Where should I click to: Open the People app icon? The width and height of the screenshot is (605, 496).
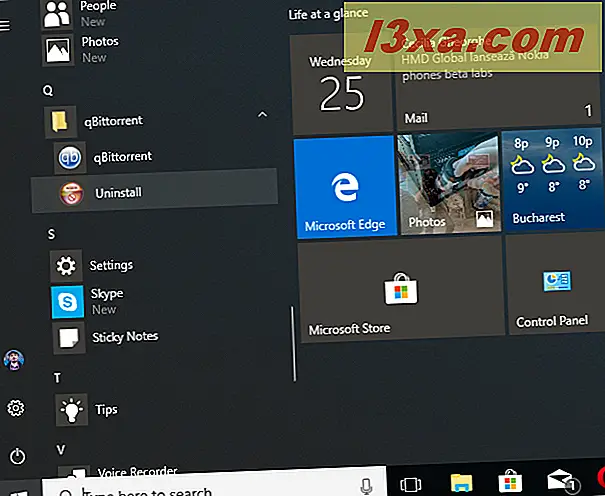(x=56, y=14)
